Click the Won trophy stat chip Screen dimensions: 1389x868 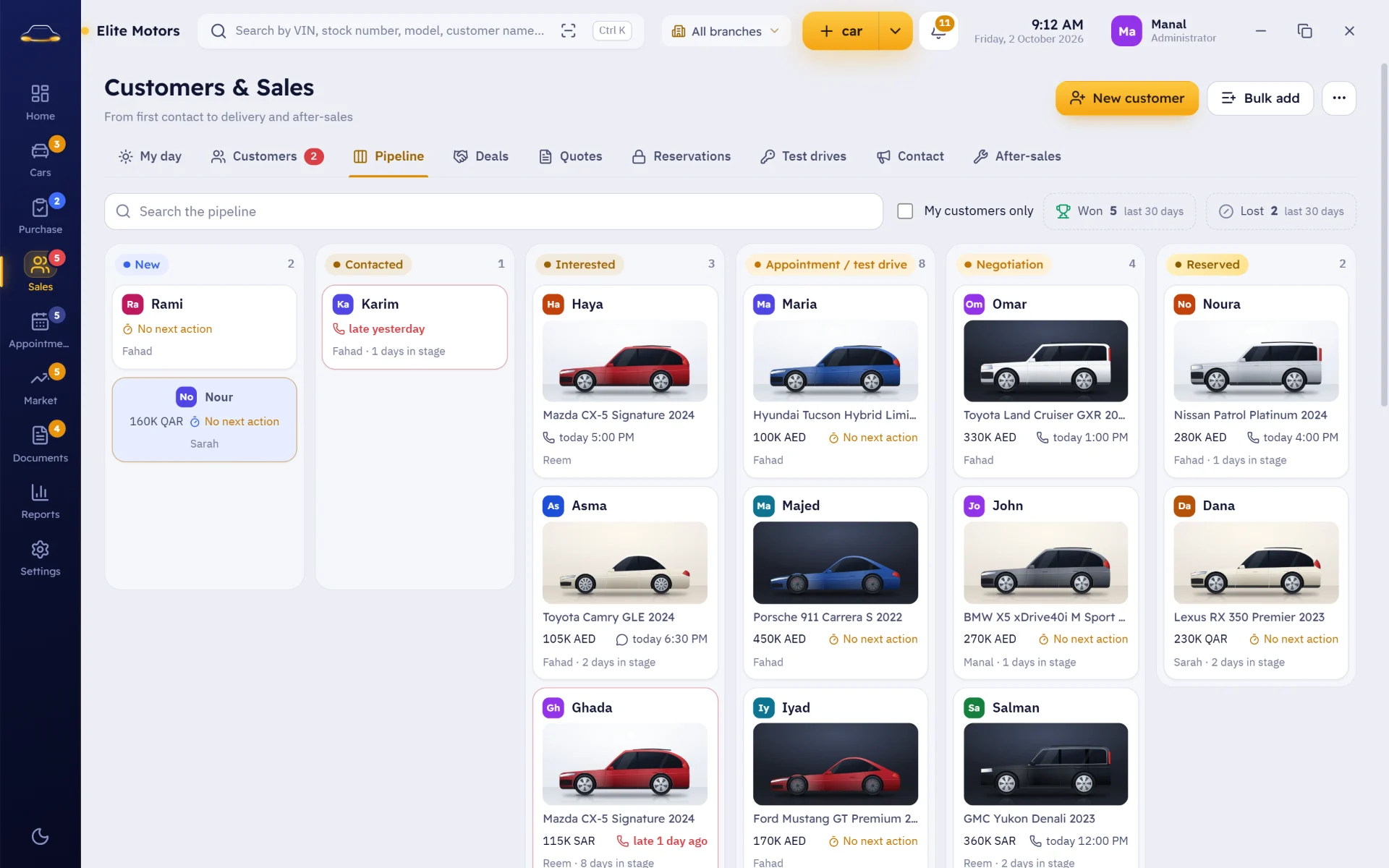click(1119, 211)
